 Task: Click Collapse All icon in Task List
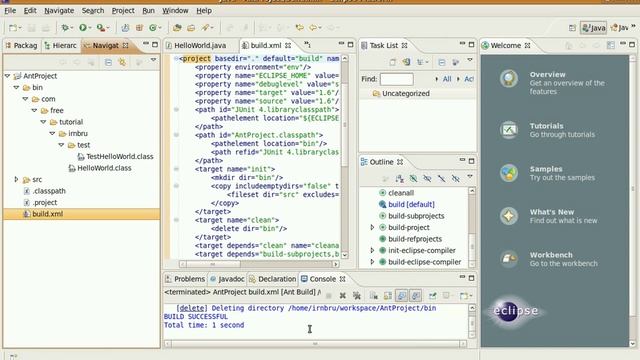point(442,62)
